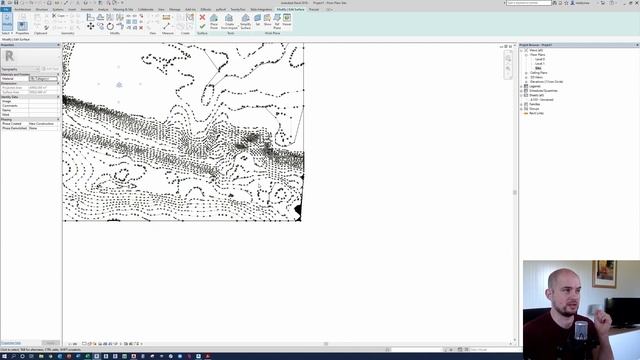Click the Measure between two references tool

[x=166, y=27]
